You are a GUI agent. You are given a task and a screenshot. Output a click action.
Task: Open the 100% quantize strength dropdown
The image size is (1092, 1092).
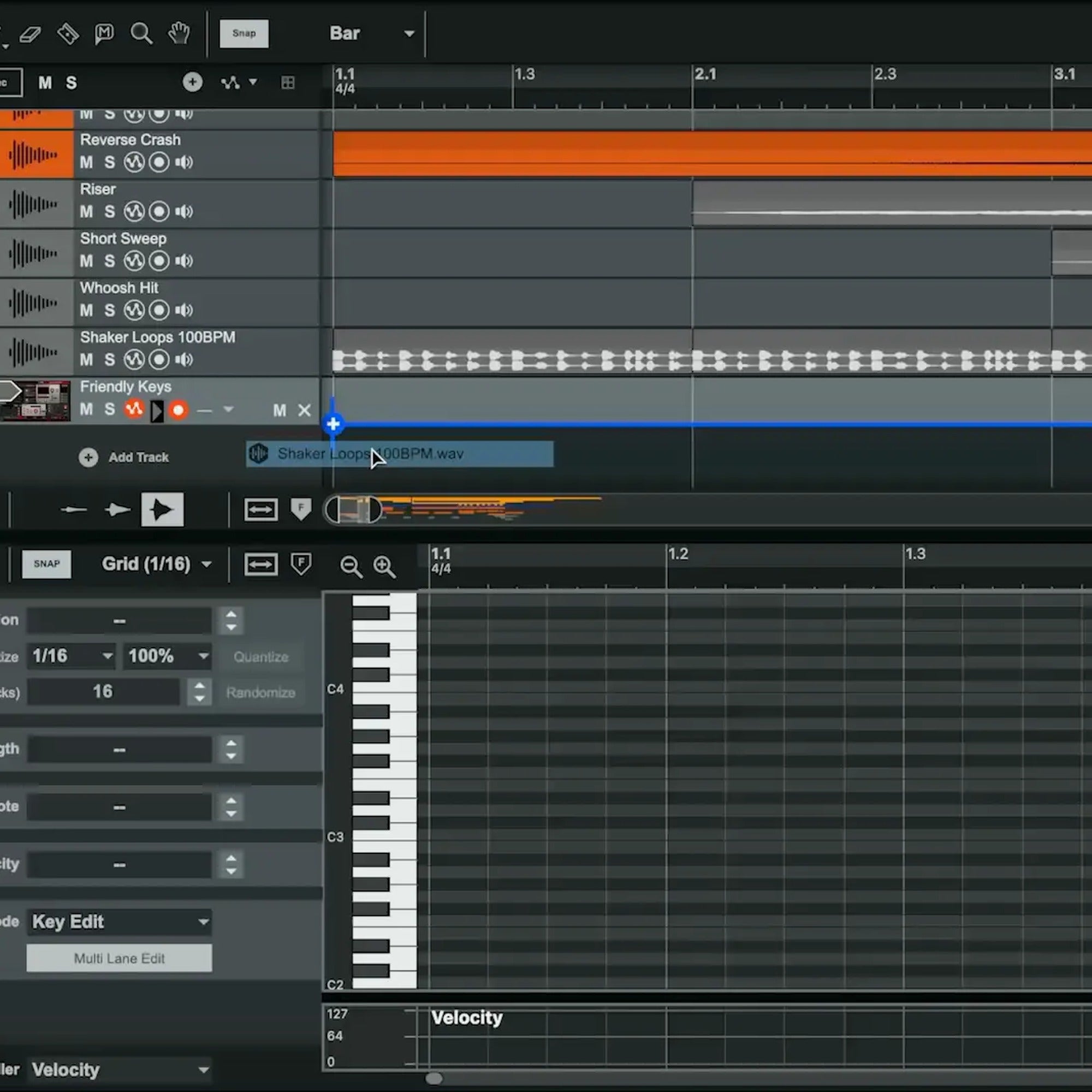click(167, 656)
